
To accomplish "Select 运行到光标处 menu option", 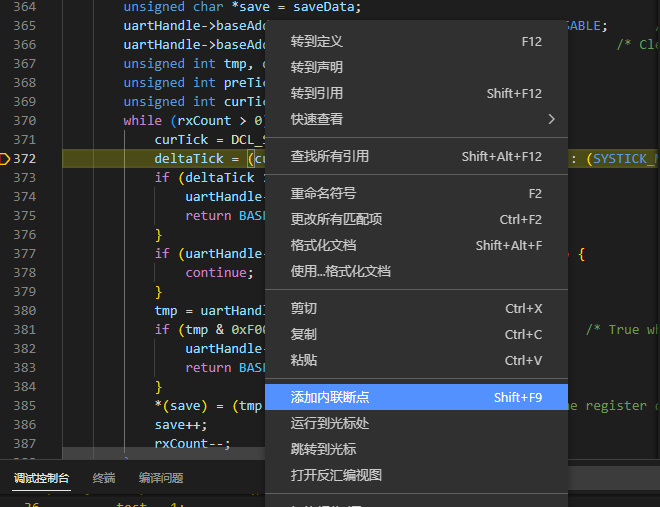I will pos(416,423).
